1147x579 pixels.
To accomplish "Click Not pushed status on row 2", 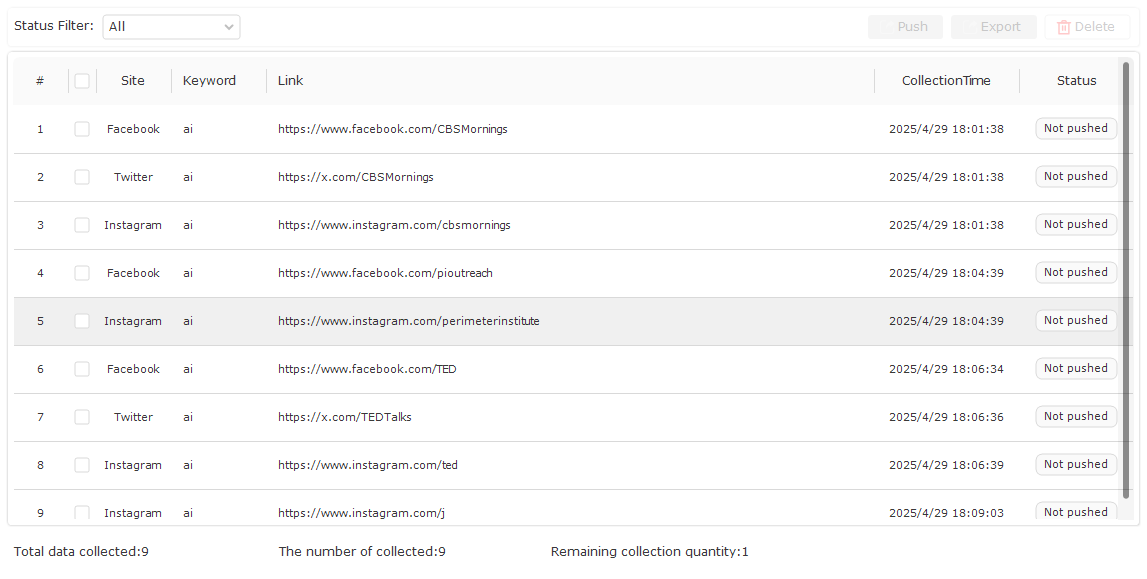I will [1075, 177].
